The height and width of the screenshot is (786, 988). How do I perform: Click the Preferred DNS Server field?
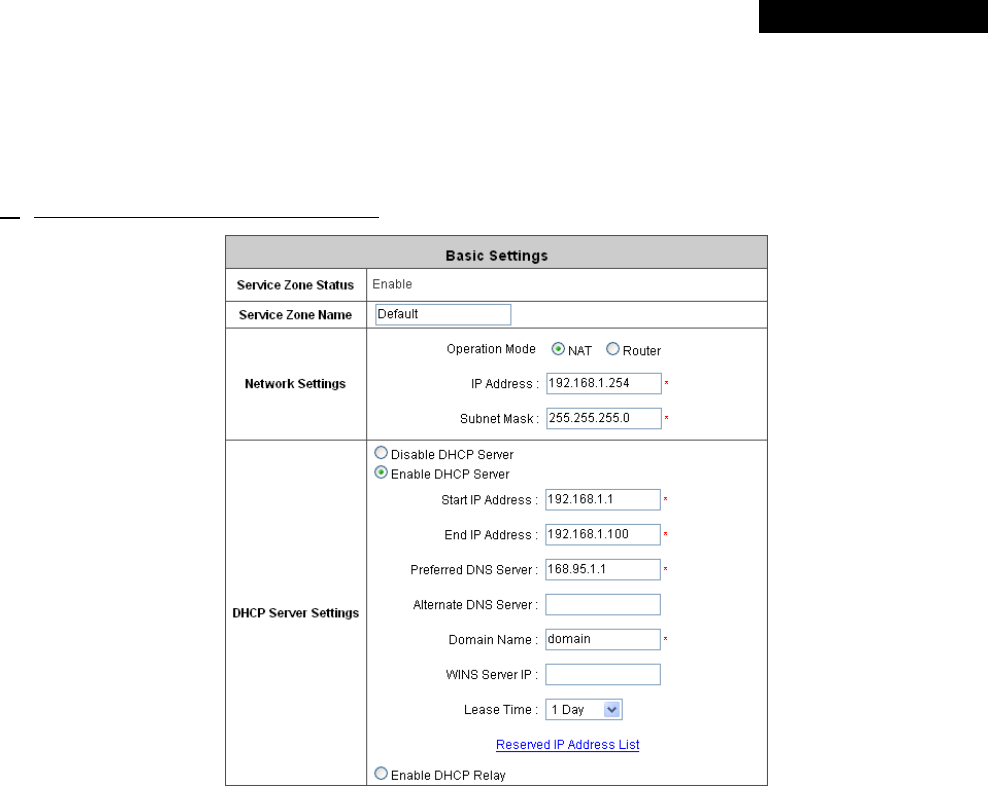point(603,570)
